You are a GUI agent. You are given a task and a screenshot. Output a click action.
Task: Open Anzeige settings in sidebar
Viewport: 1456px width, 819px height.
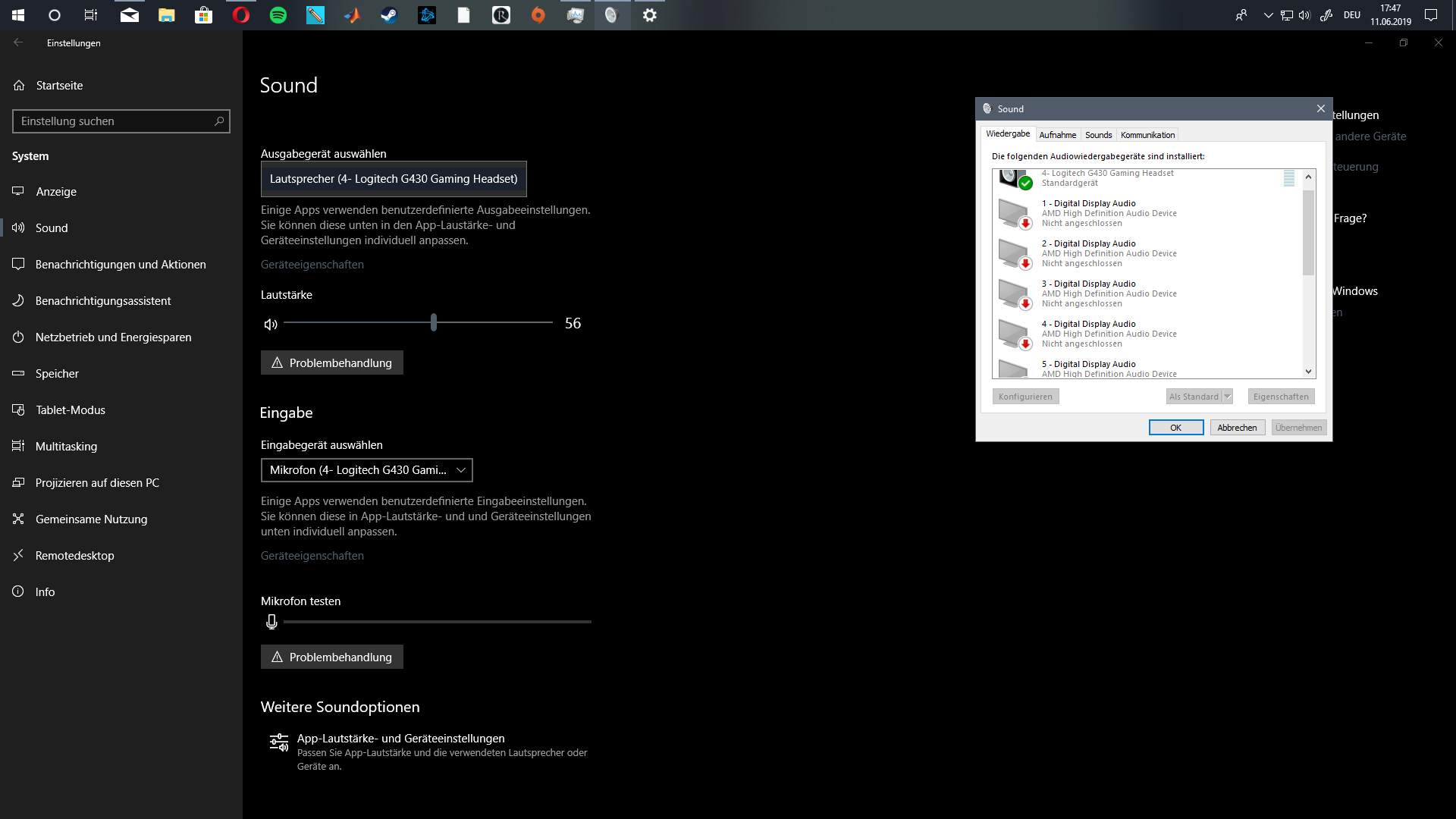click(x=121, y=191)
